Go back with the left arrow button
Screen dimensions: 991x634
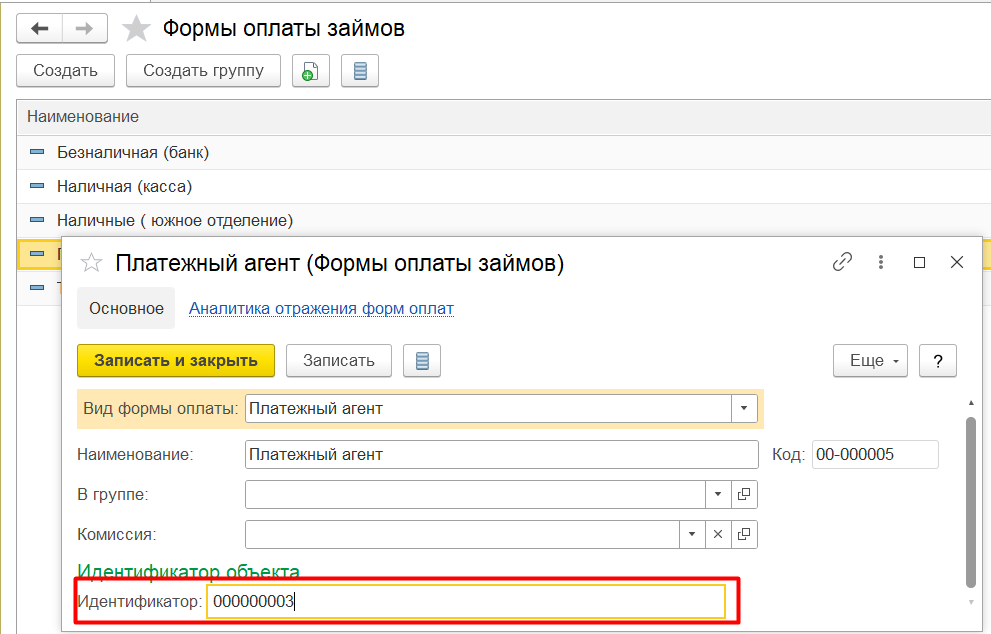point(40,28)
